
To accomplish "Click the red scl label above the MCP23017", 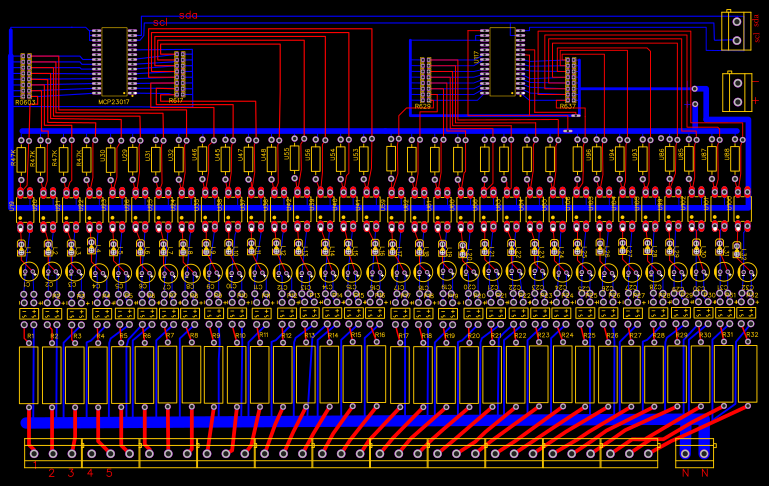I will tap(160, 23).
